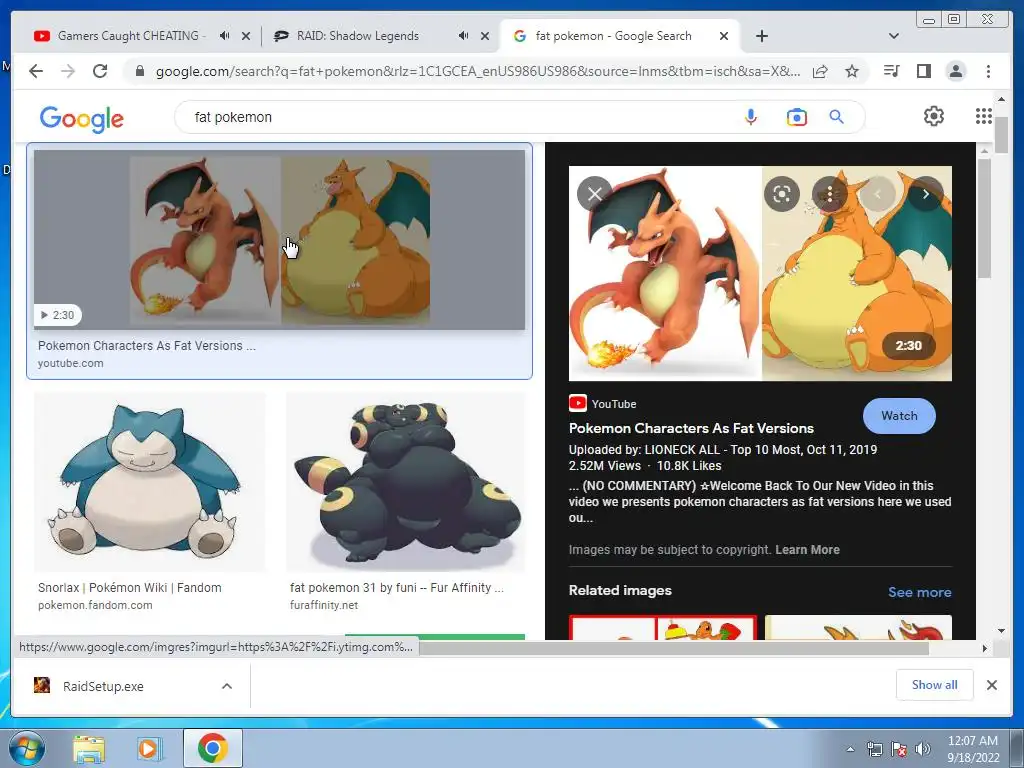Search by voice with the microphone icon
1024x768 pixels.
coord(751,117)
